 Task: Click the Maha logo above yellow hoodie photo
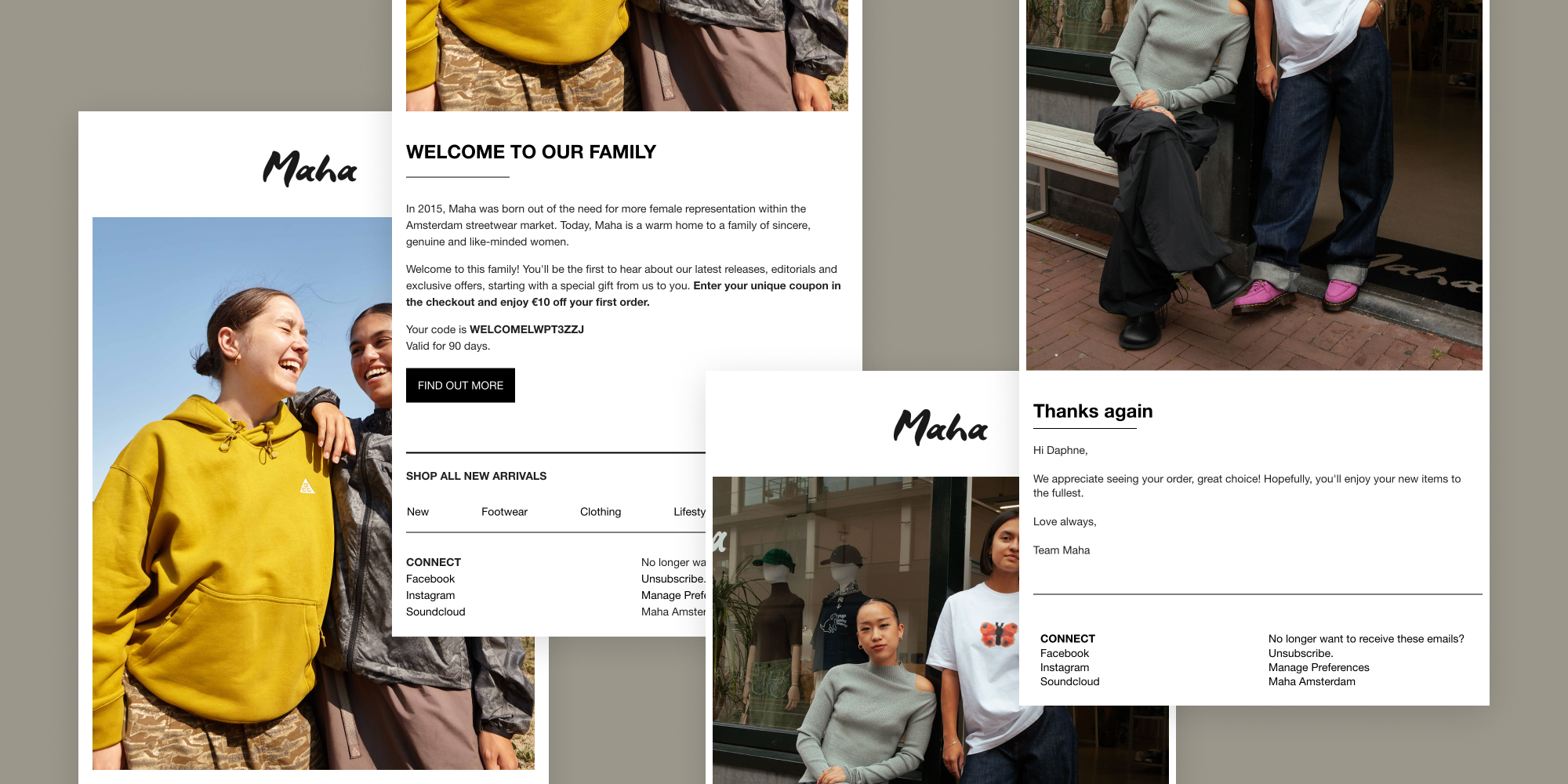pyautogui.click(x=310, y=168)
